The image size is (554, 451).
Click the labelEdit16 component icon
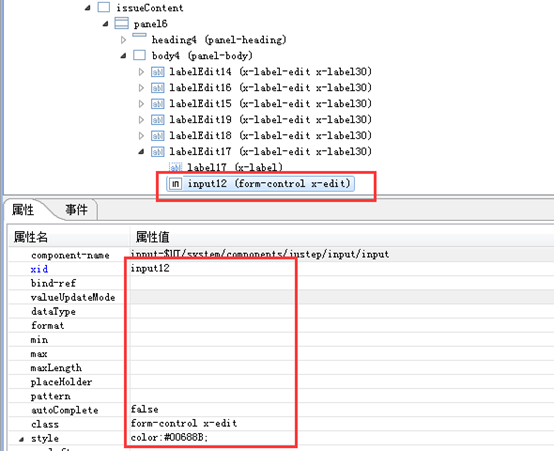(158, 88)
